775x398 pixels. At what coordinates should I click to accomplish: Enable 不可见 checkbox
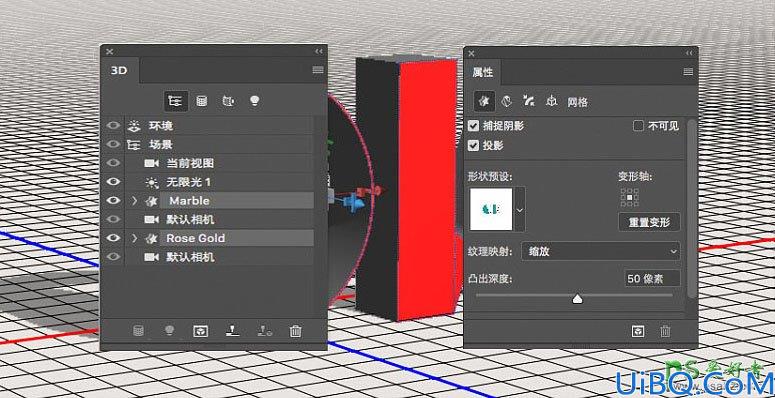pyautogui.click(x=638, y=126)
